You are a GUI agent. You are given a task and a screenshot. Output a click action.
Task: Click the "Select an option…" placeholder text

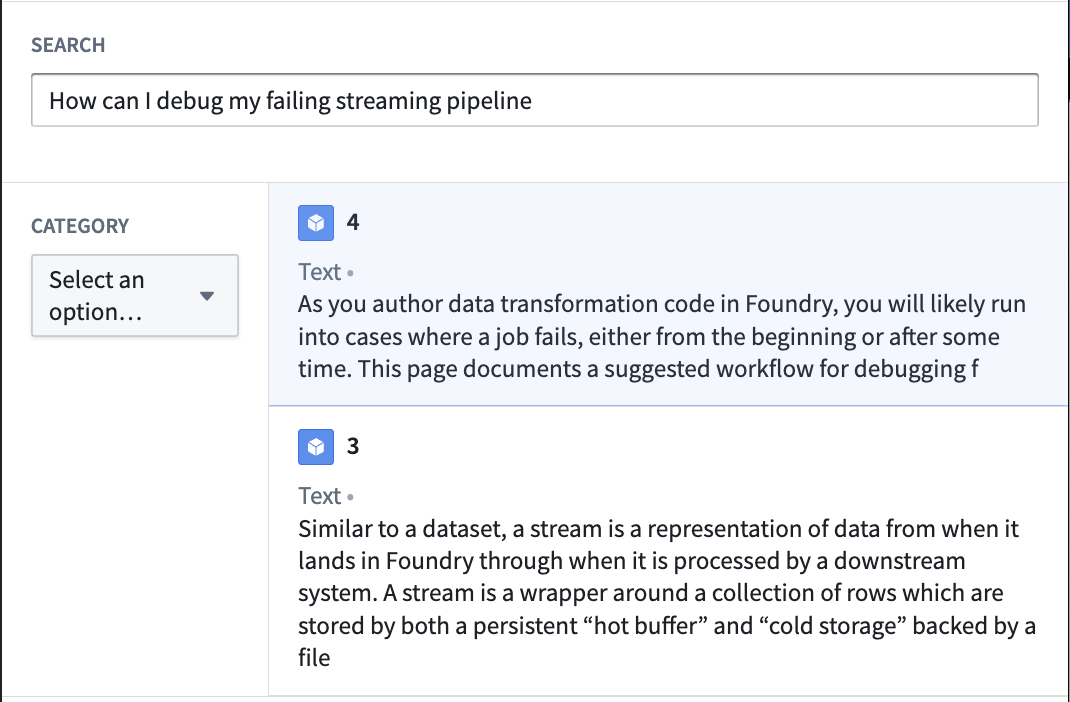click(97, 295)
